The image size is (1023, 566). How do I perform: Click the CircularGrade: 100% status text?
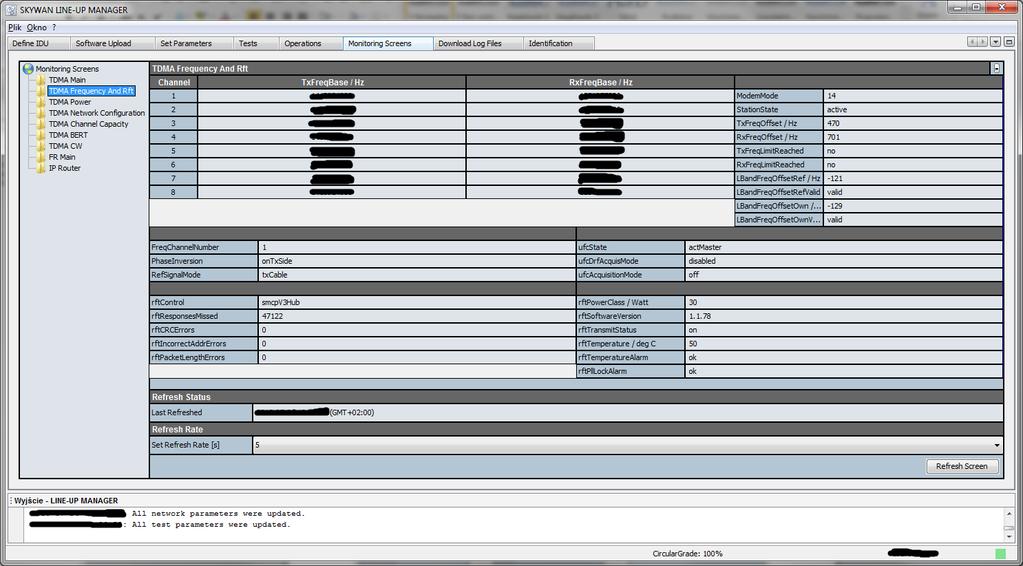point(687,554)
